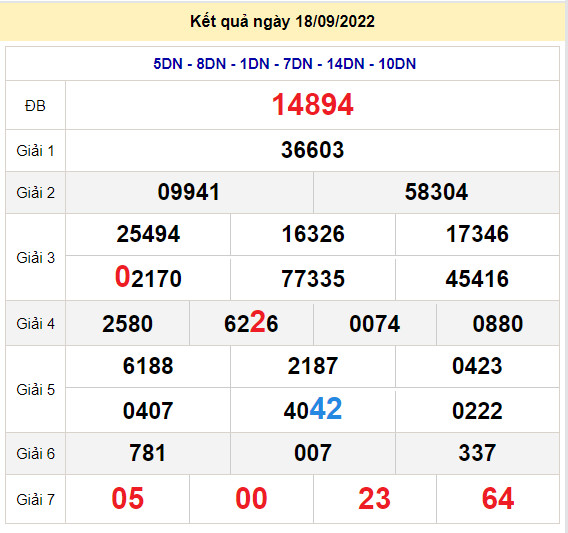Click Giải 3 number 02170
This screenshot has height=533, width=568.
148,277
